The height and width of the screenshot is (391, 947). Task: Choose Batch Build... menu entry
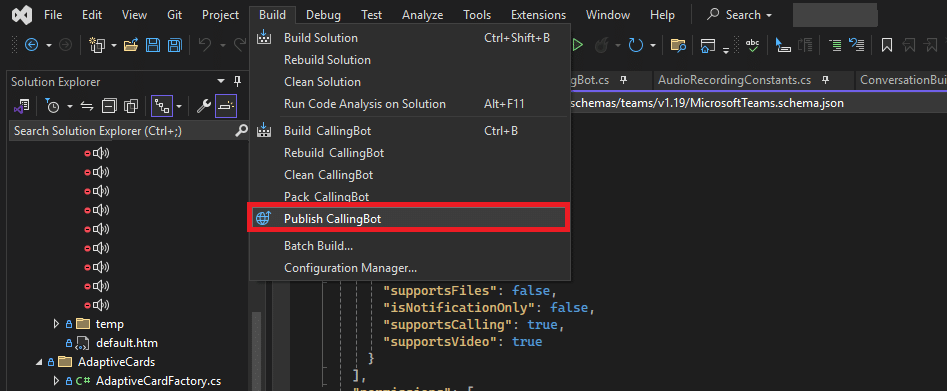click(x=410, y=246)
